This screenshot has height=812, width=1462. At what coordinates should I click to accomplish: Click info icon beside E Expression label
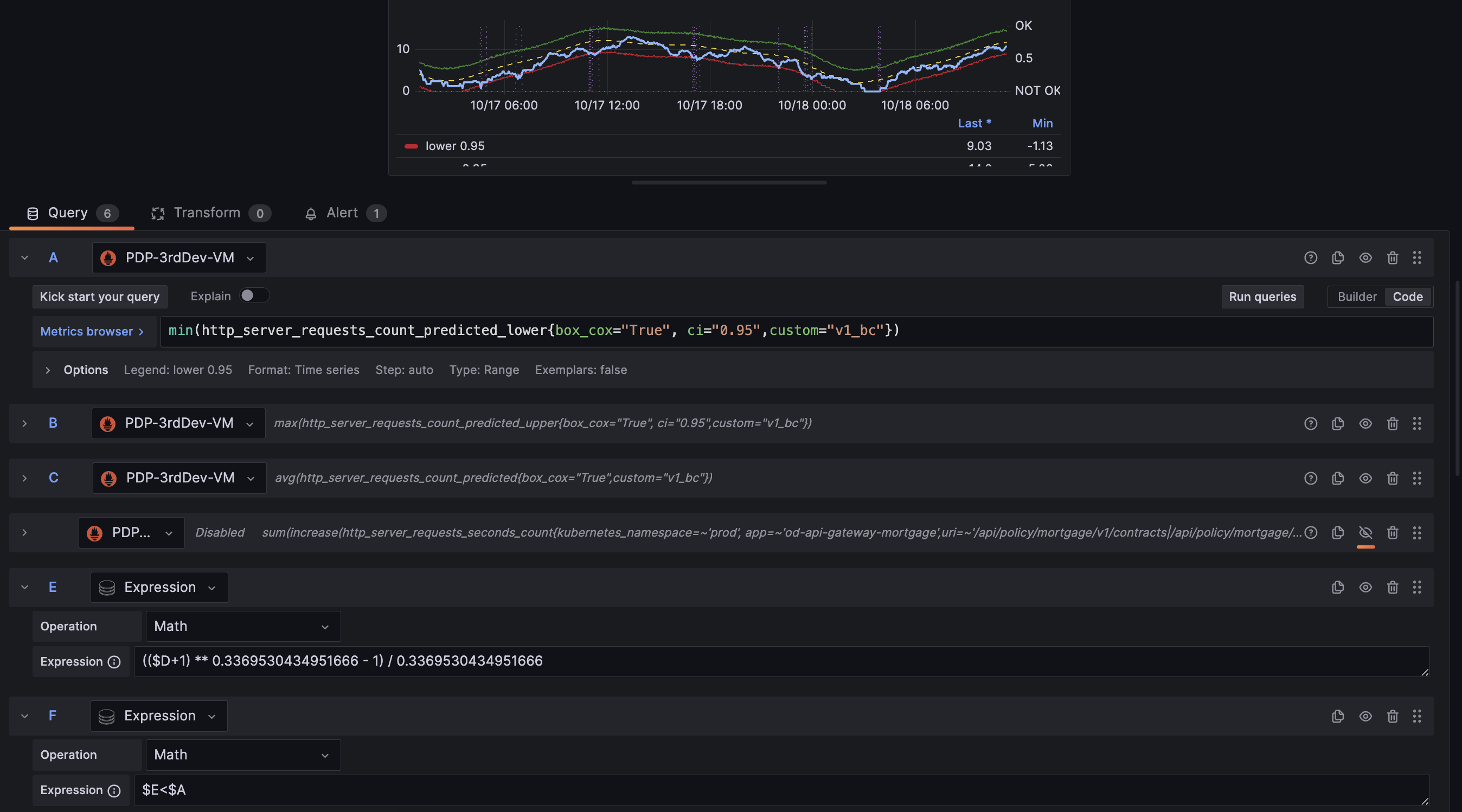(x=114, y=662)
